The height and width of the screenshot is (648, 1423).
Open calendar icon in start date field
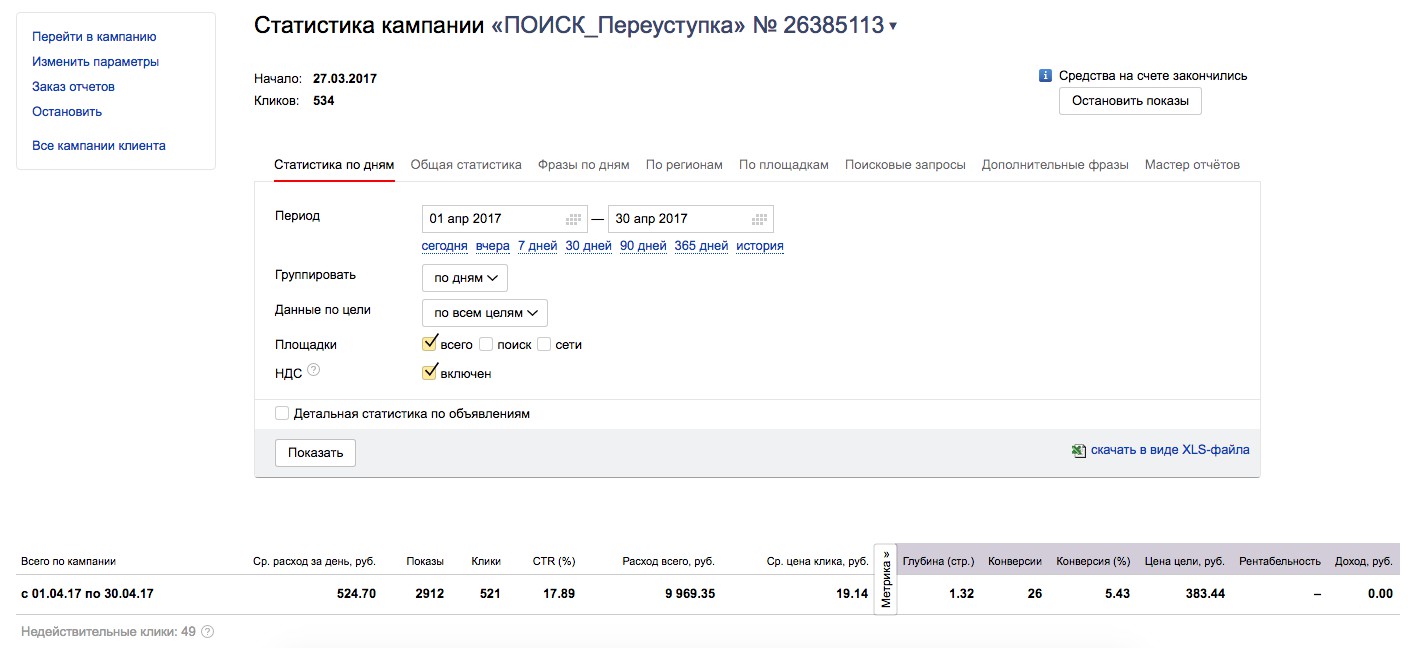click(x=574, y=219)
